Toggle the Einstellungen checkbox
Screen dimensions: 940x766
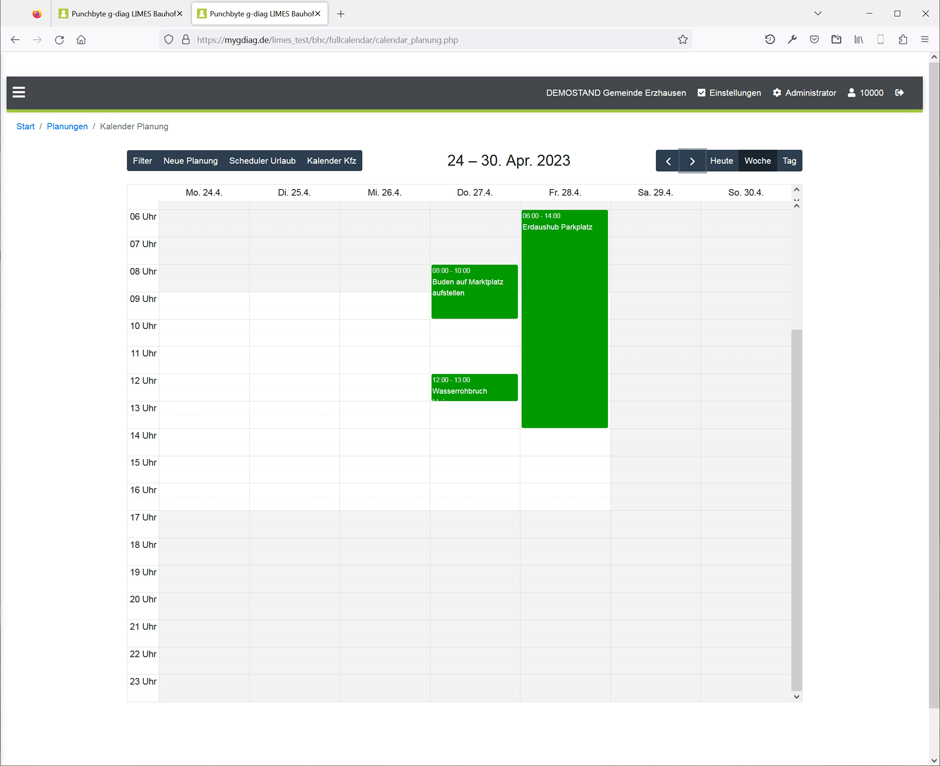pos(702,93)
